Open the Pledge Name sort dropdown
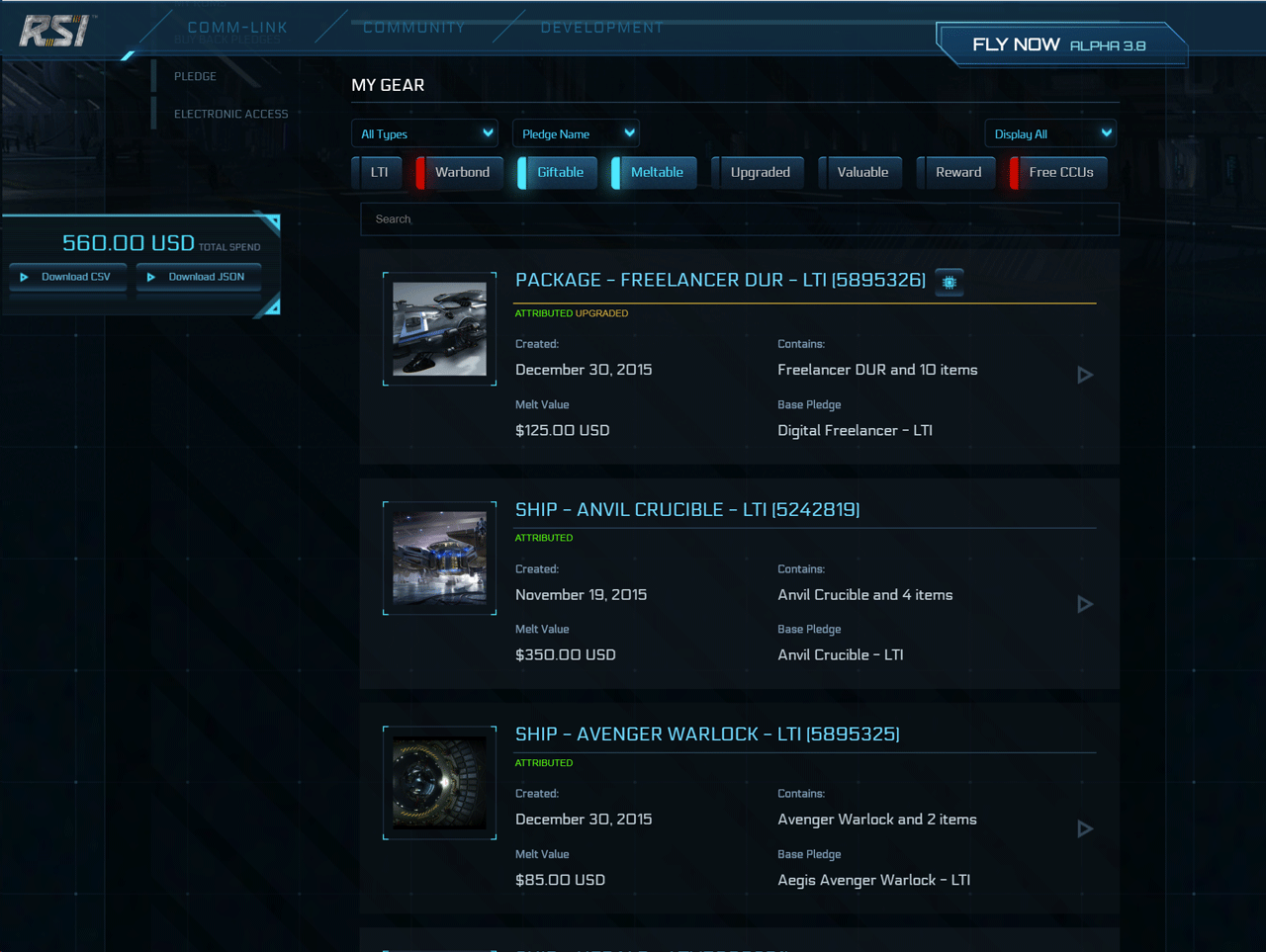The width and height of the screenshot is (1266, 952). (x=576, y=133)
